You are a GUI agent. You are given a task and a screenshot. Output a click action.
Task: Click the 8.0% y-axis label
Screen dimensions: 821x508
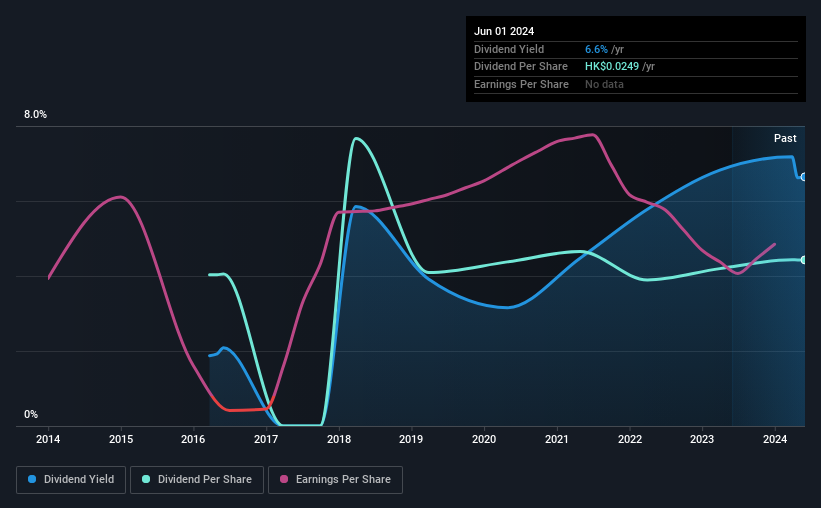(35, 114)
